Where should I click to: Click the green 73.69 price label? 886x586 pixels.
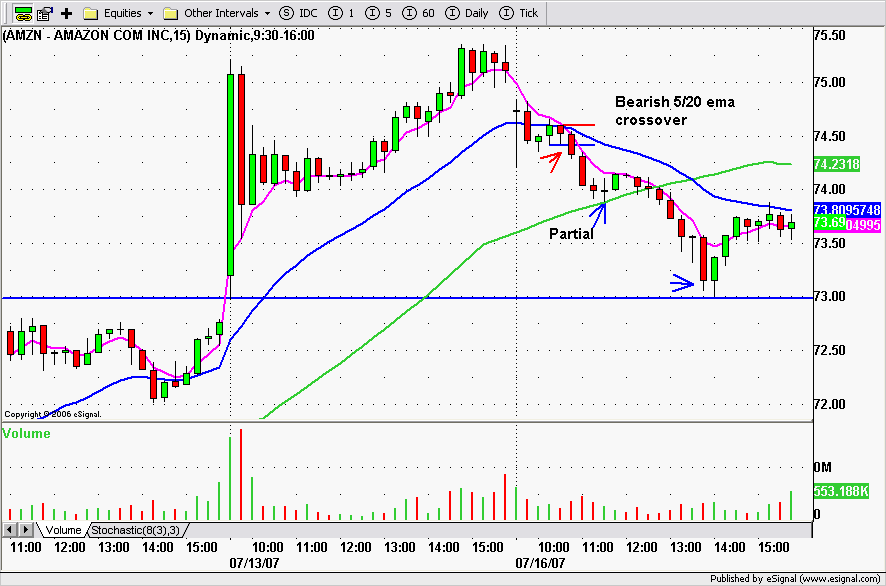pos(829,223)
